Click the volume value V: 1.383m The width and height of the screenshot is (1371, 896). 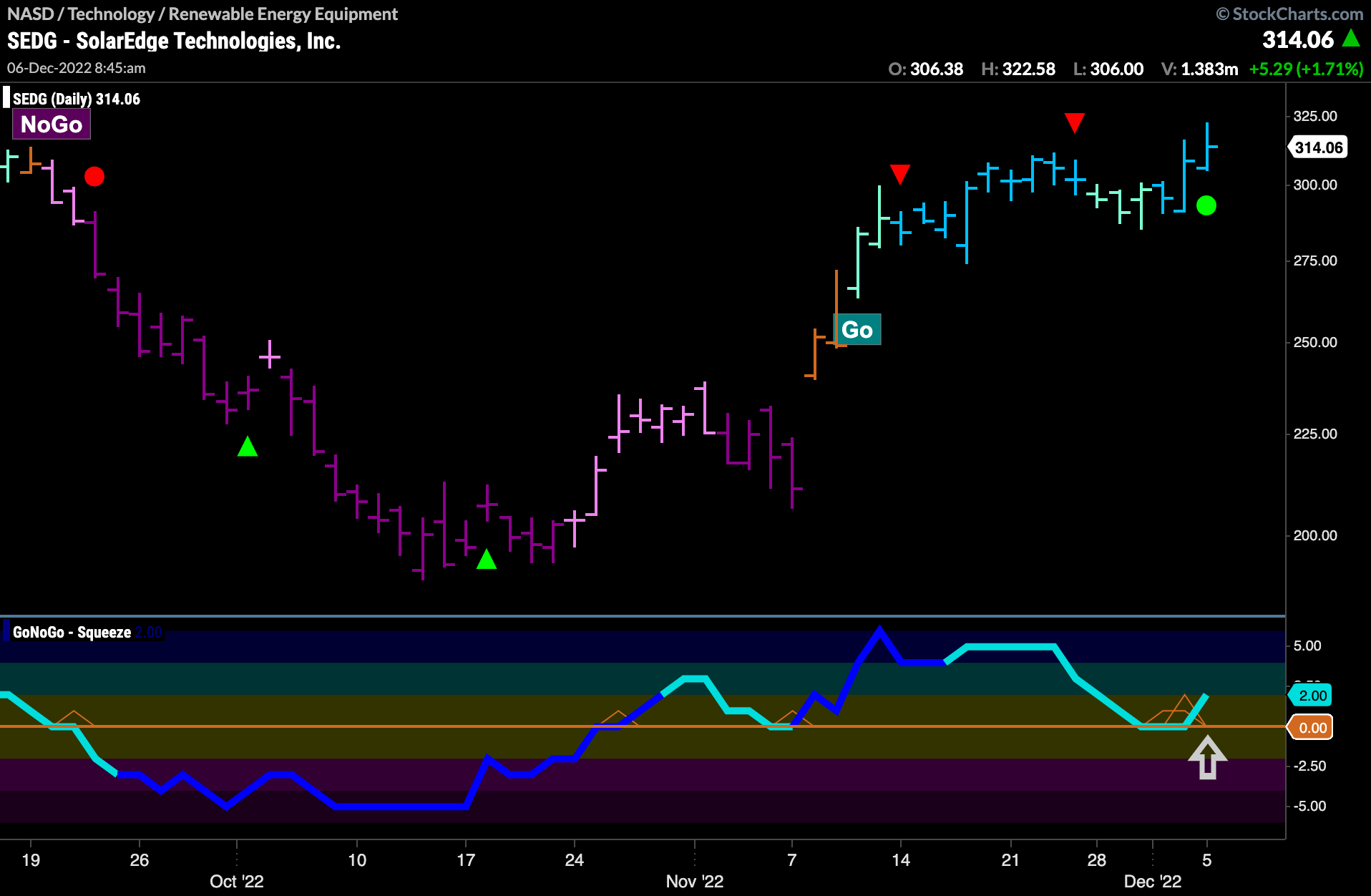click(1199, 69)
